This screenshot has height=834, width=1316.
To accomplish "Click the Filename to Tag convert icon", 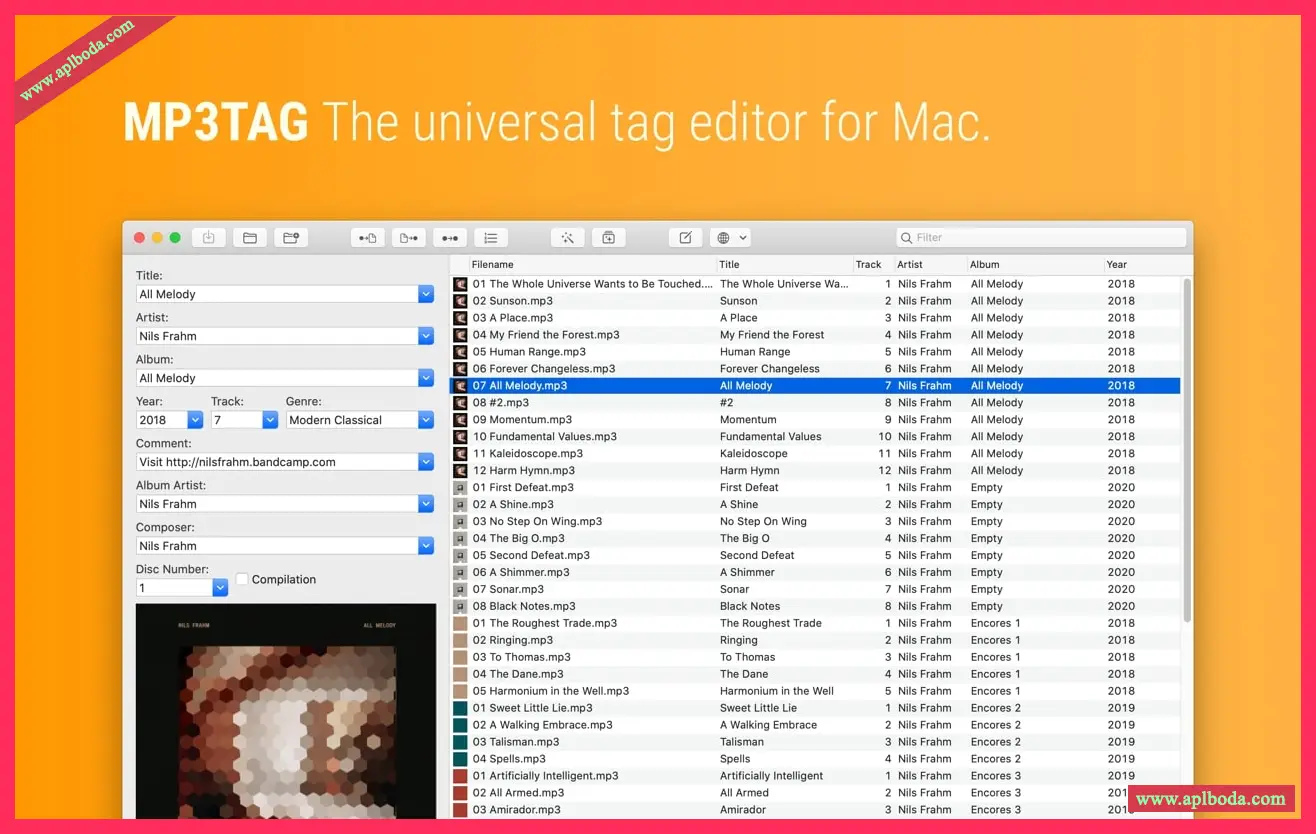I will click(x=409, y=238).
